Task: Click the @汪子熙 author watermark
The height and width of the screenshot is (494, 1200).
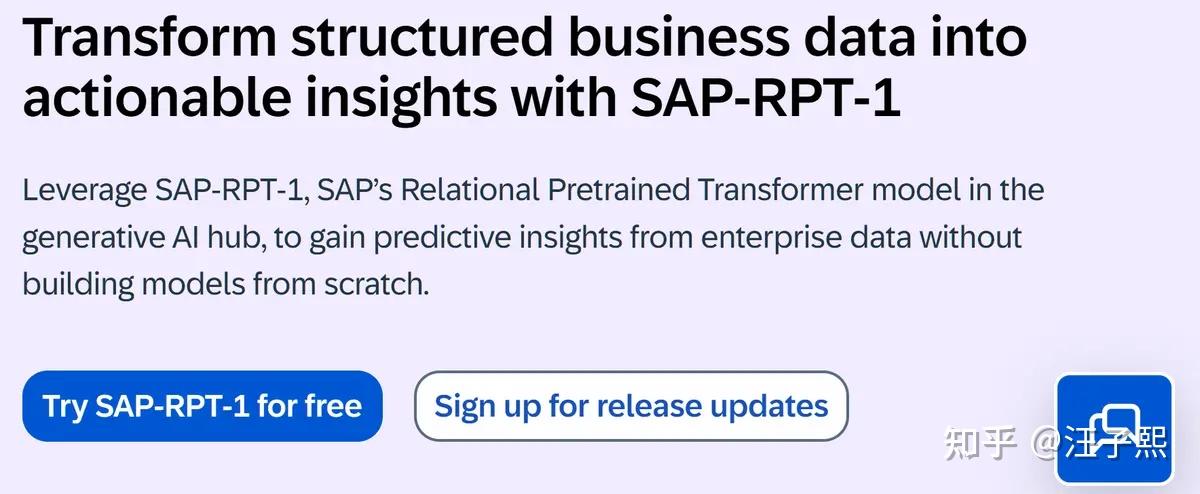Action: click(1100, 443)
